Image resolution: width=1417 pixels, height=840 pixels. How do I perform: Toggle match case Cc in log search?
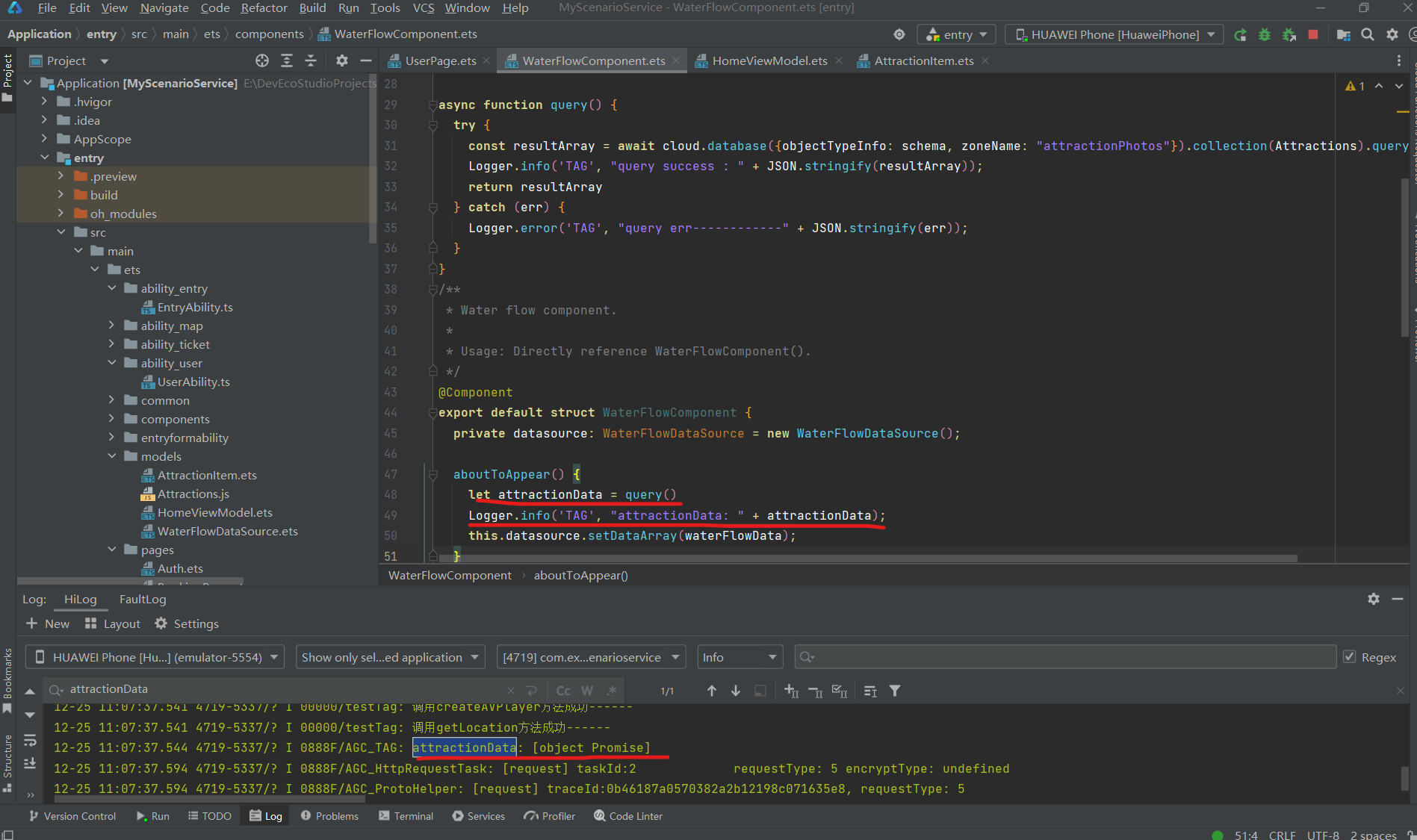pyautogui.click(x=563, y=691)
